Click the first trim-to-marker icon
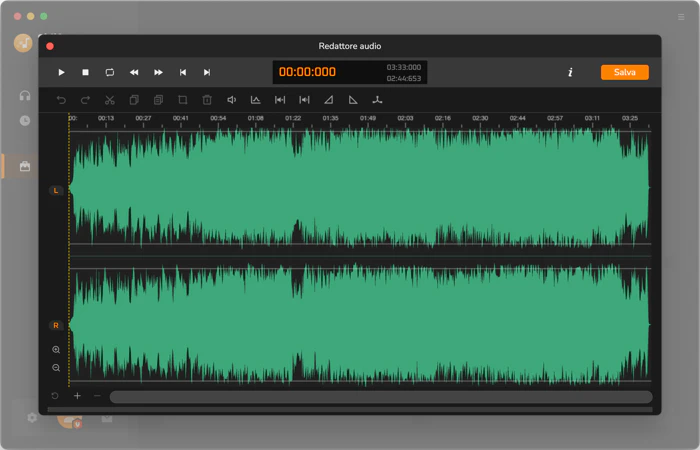 click(280, 100)
